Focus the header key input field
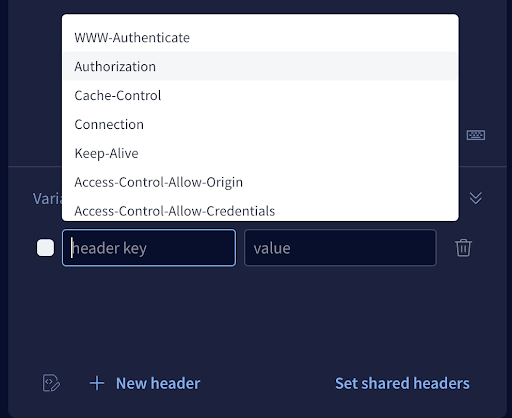 click(149, 248)
